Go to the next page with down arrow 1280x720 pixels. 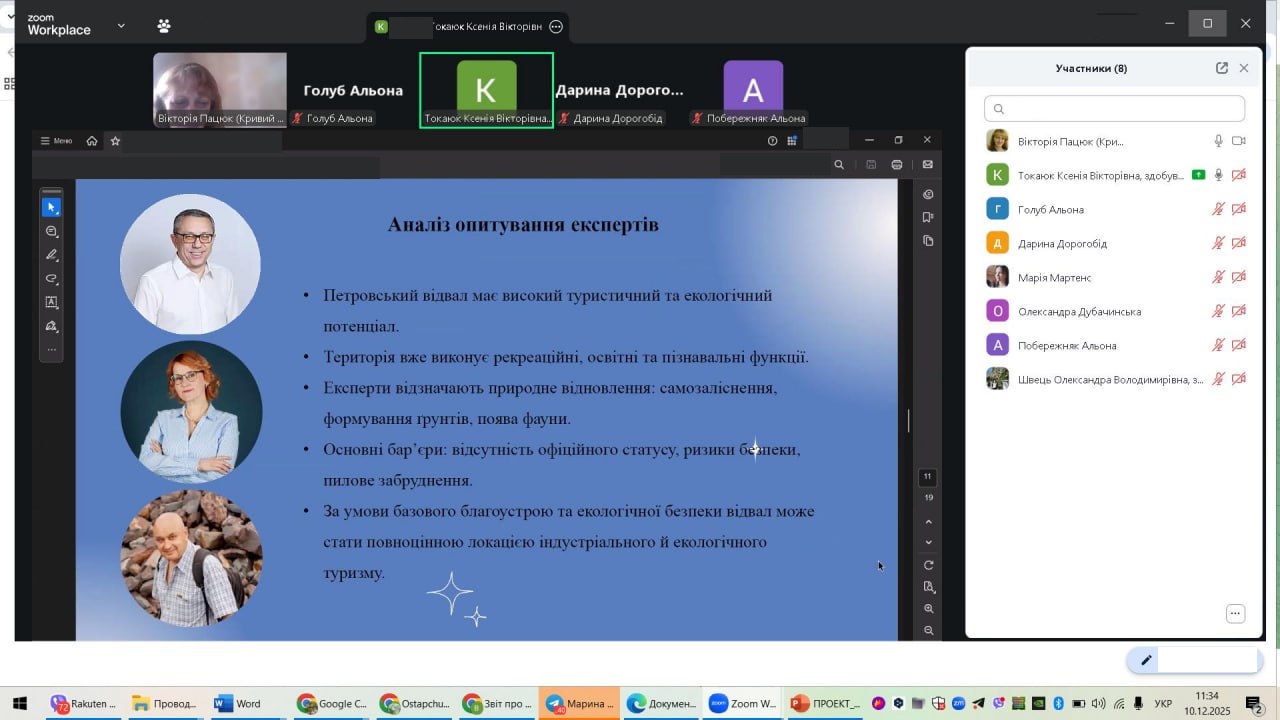click(x=929, y=543)
